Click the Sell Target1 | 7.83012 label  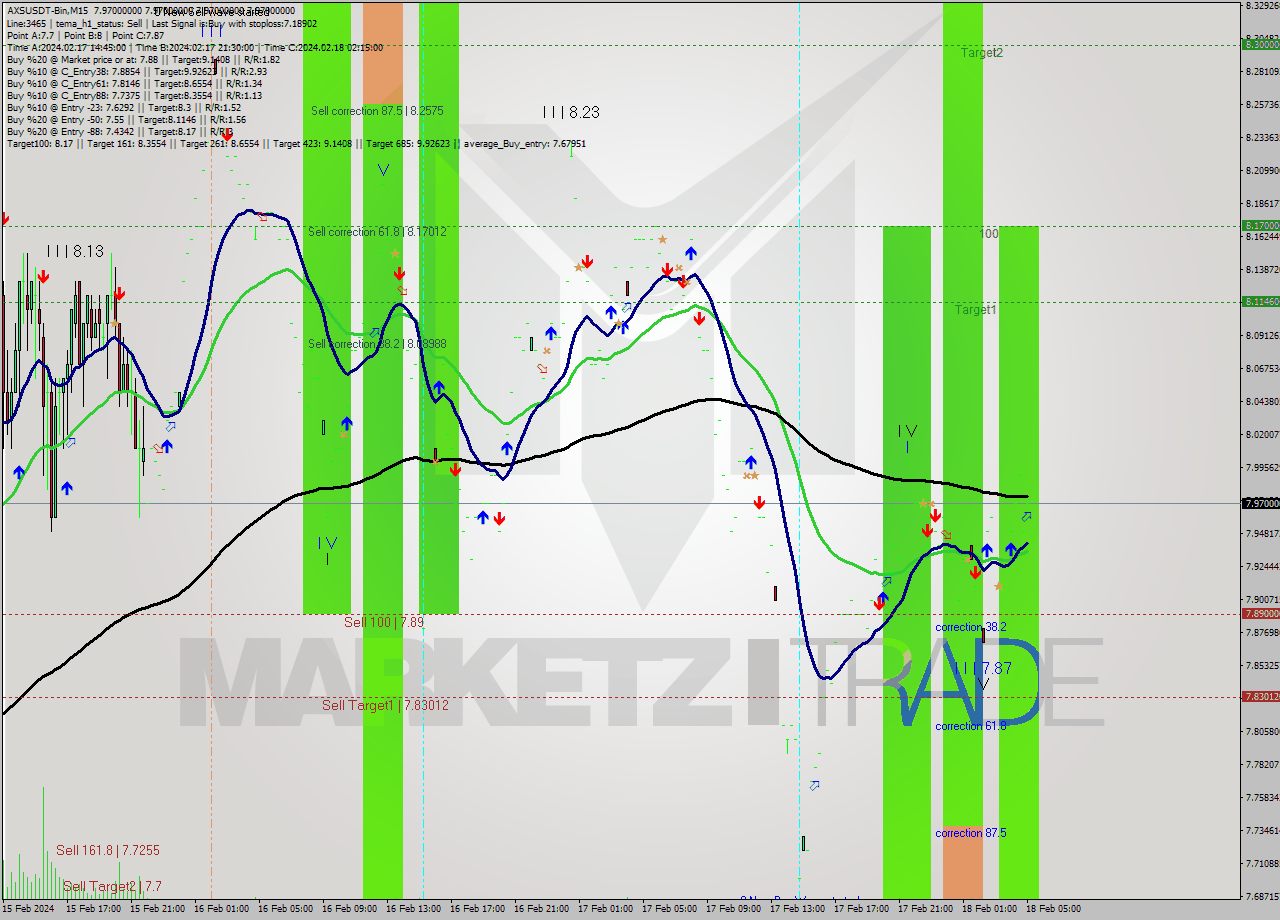click(385, 705)
